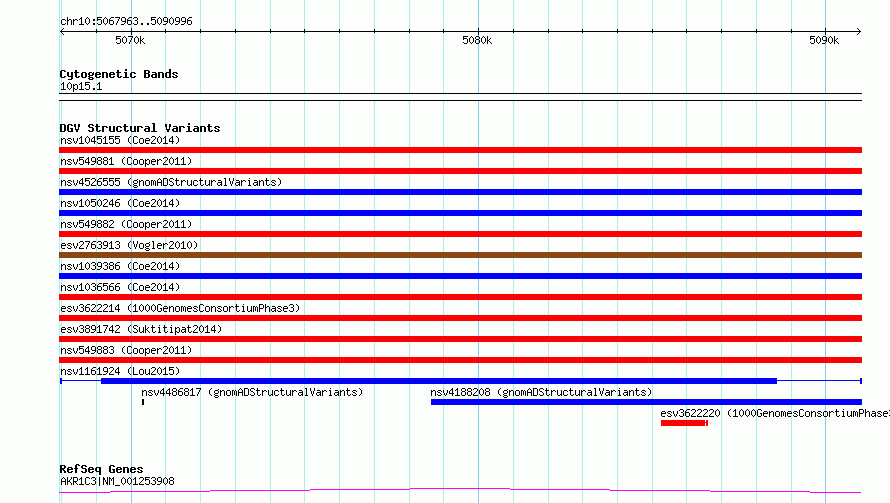This screenshot has height=503, width=890.
Task: Click the red bar under nsv1036566
Action: pyautogui.click(x=460, y=297)
